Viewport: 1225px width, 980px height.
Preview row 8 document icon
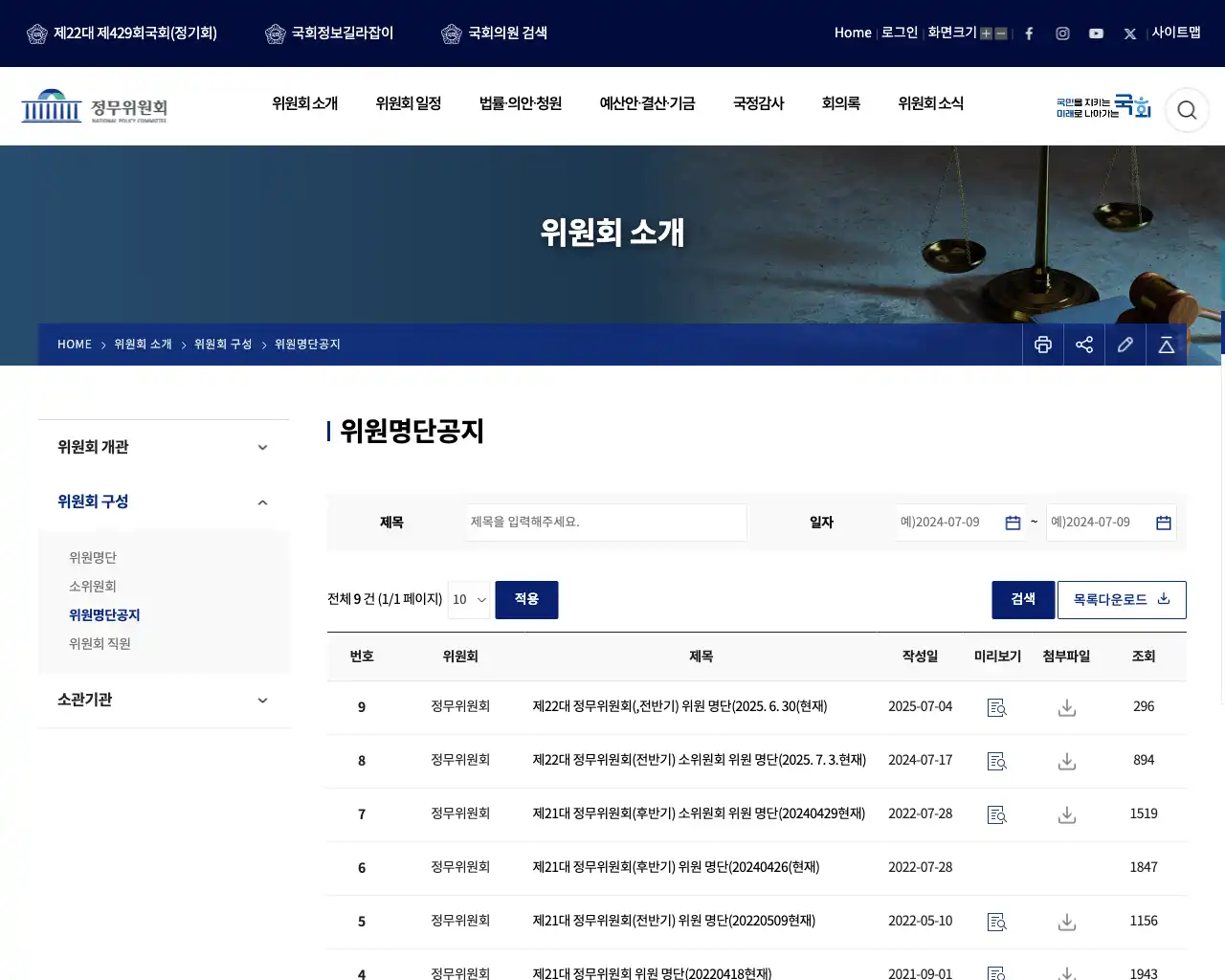[x=997, y=761]
